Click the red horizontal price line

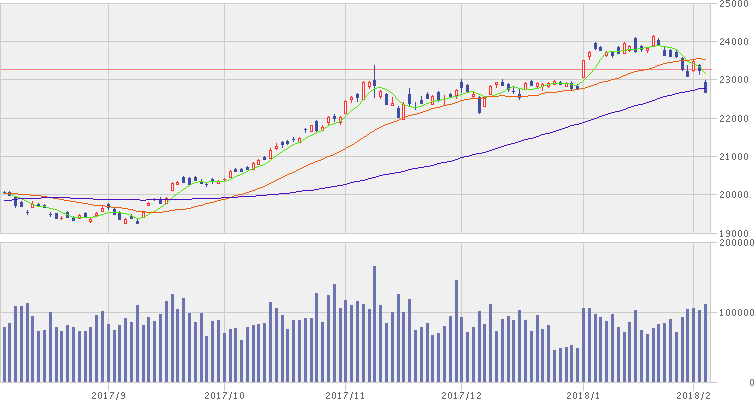(355, 70)
